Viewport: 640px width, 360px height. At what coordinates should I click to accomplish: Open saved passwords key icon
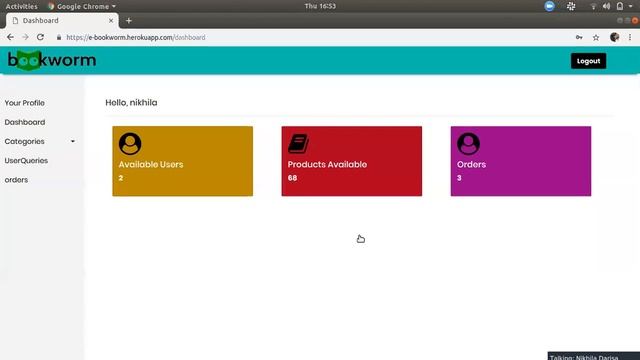[579, 37]
